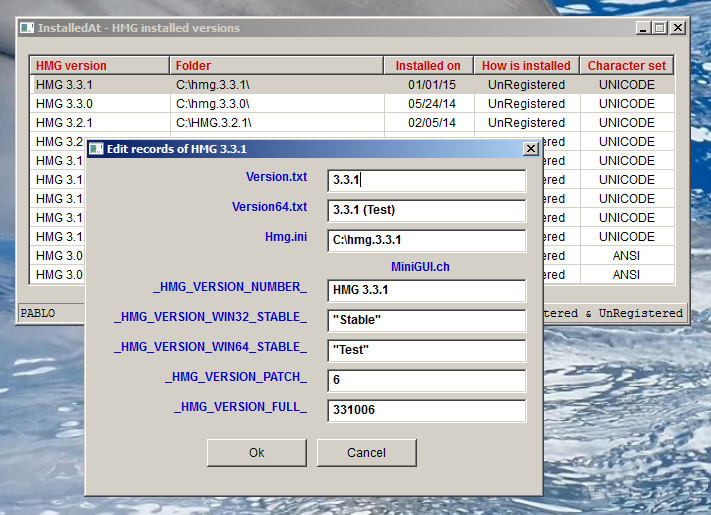Click How is installed column header
The image size is (711, 515).
tap(526, 66)
